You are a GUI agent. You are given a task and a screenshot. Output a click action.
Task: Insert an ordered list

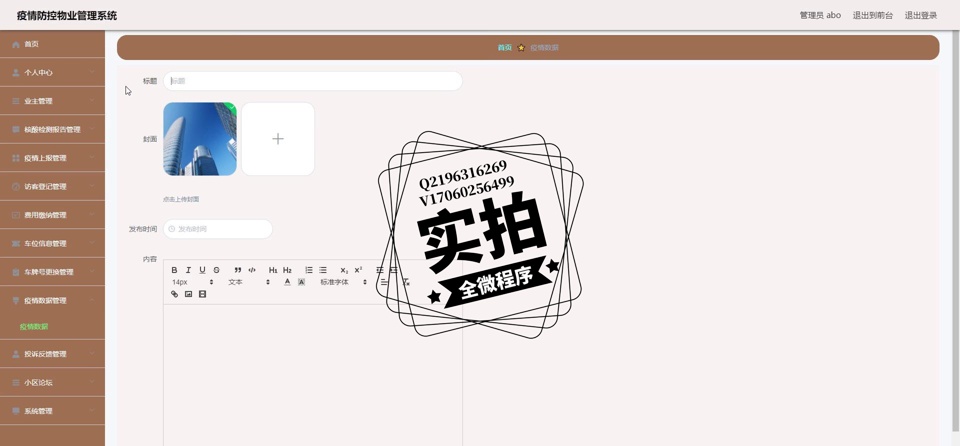point(309,270)
